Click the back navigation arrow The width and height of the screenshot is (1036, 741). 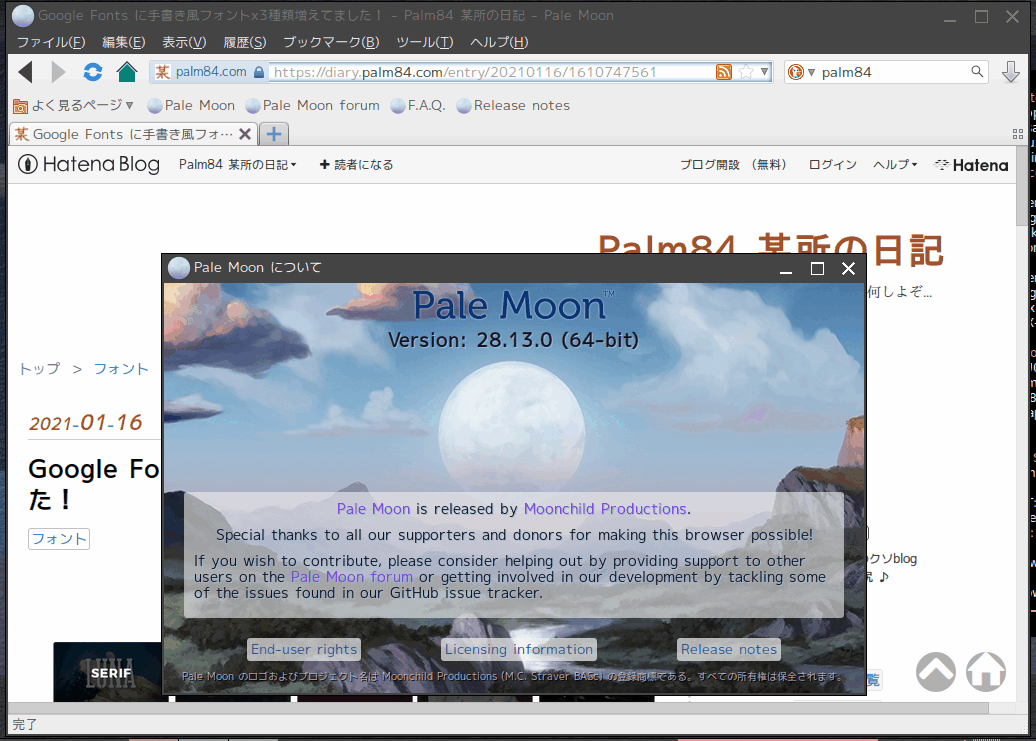[25, 71]
